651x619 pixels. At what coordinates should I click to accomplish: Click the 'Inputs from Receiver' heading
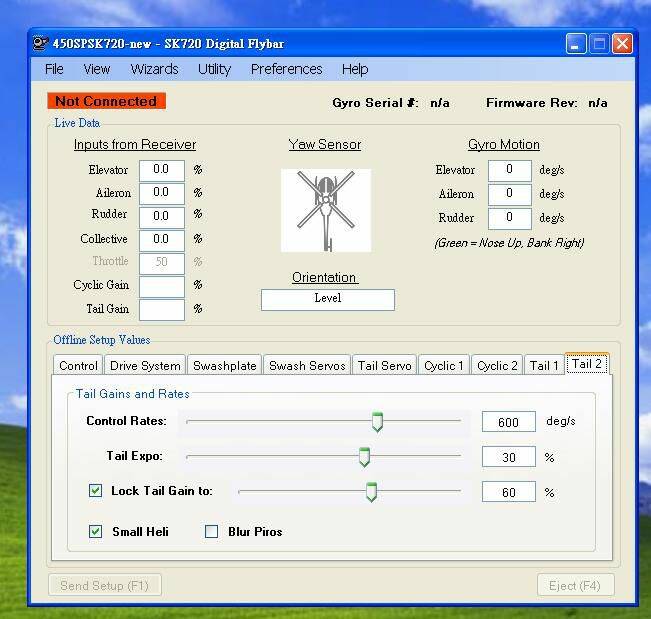(135, 144)
